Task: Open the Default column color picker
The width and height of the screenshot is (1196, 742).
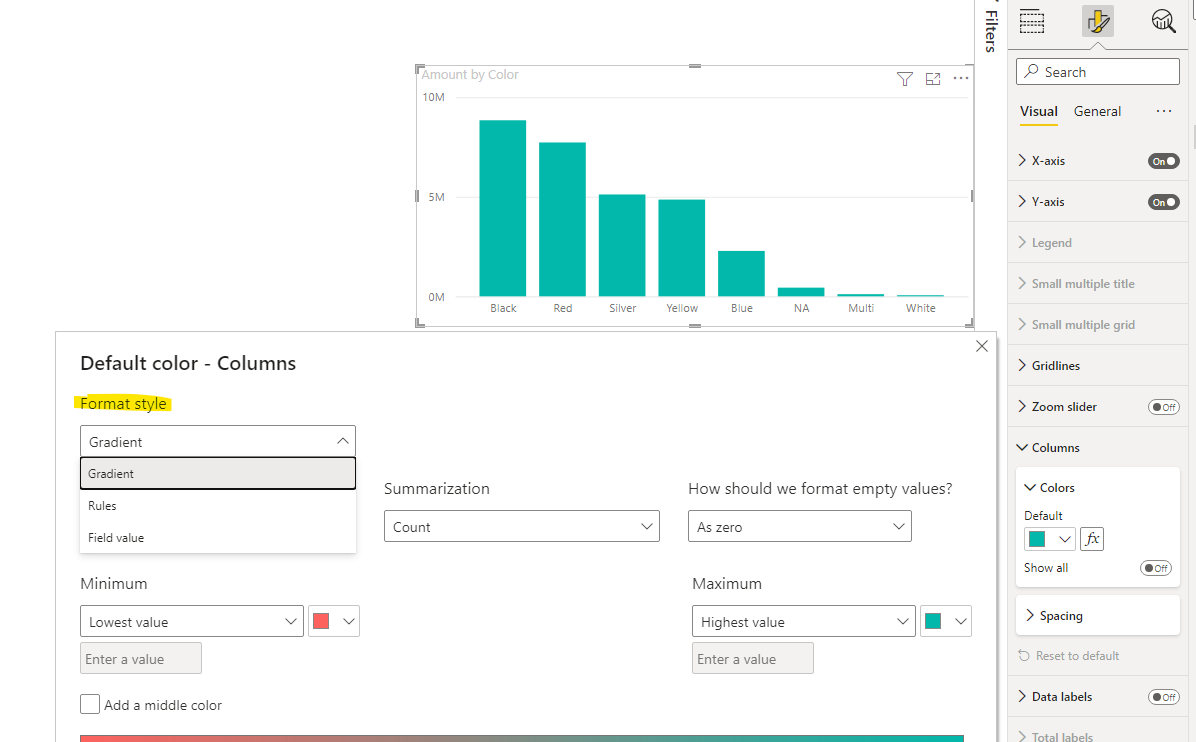Action: (x=1050, y=539)
